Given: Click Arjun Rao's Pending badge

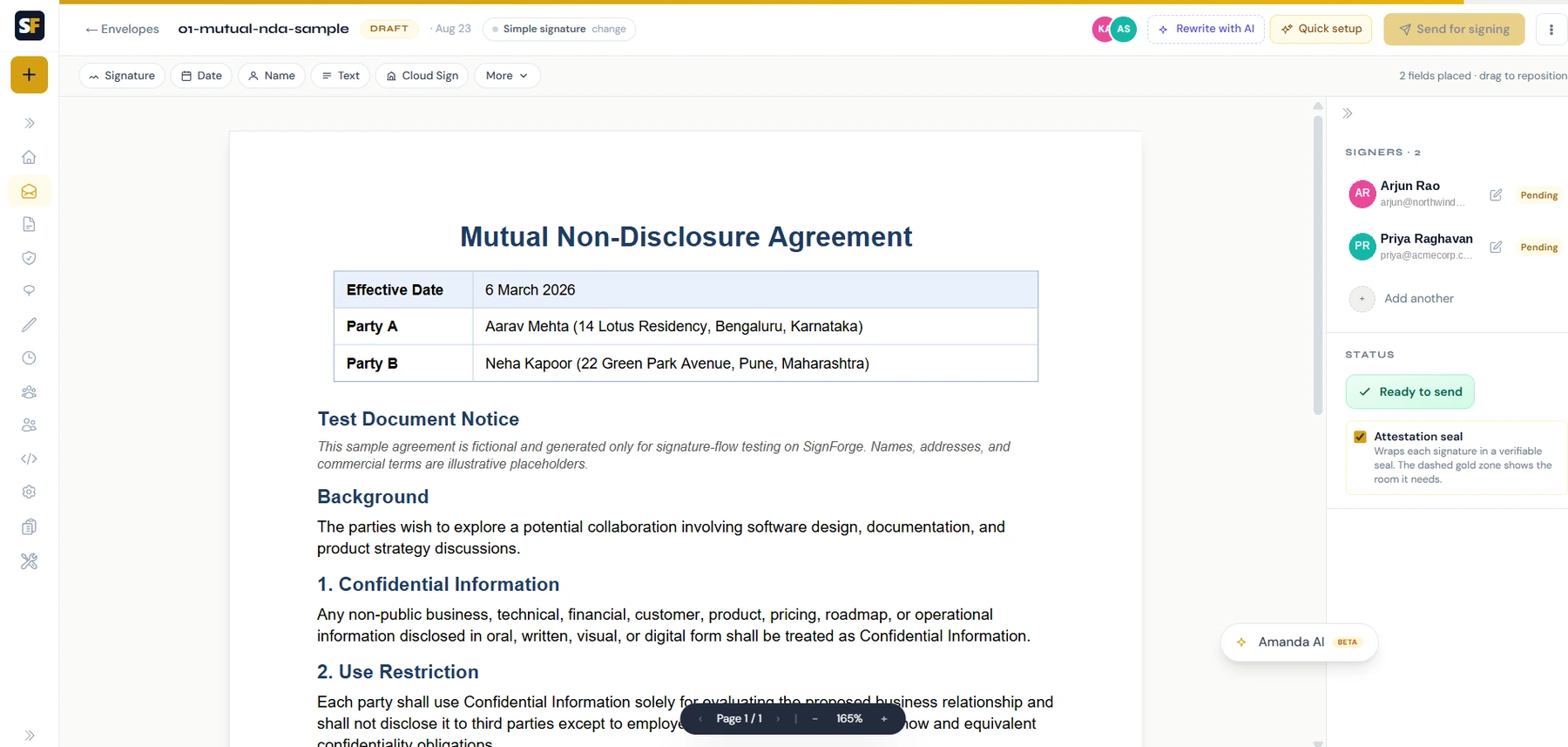Looking at the screenshot, I should (1538, 195).
